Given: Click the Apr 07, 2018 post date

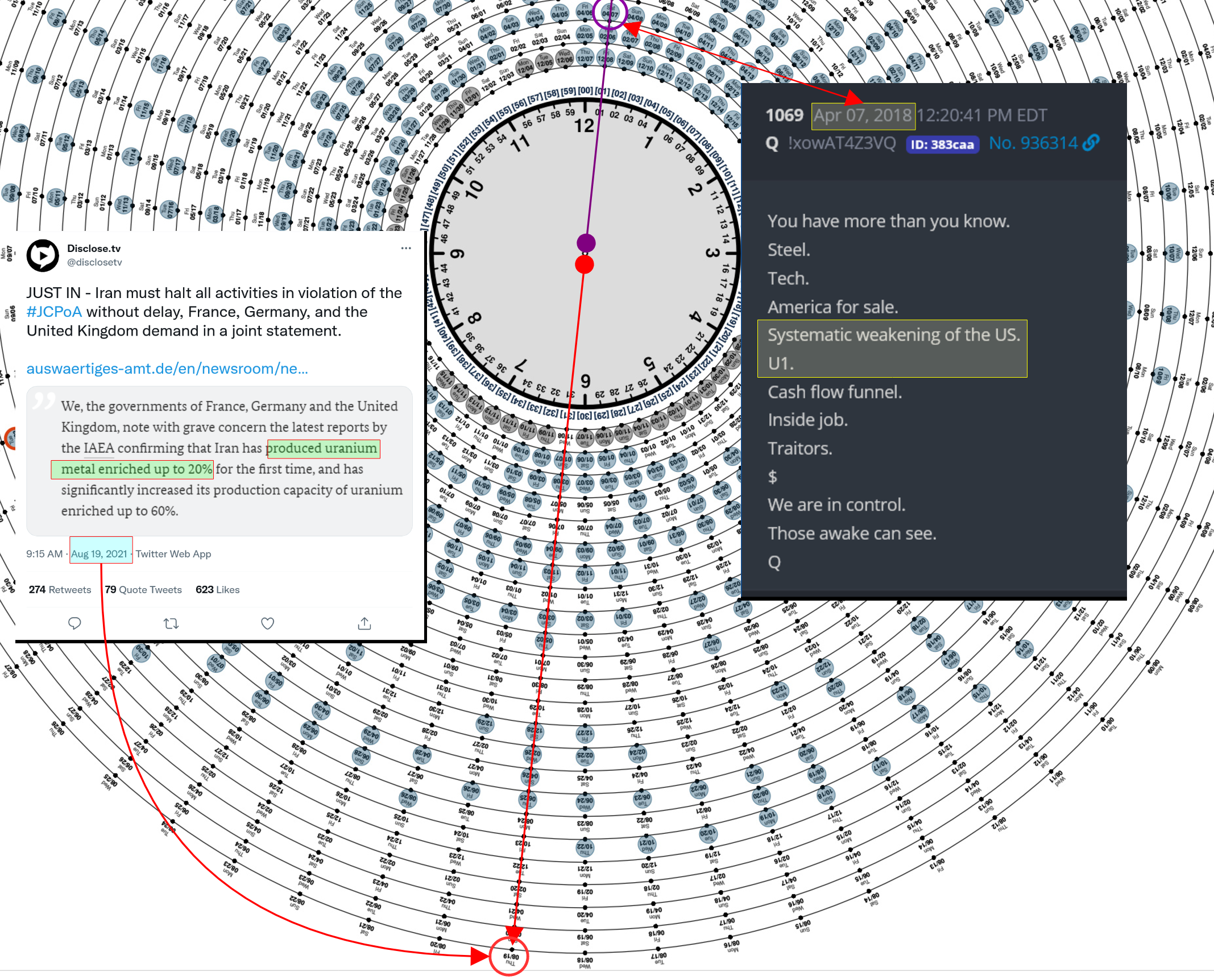Looking at the screenshot, I should (863, 115).
